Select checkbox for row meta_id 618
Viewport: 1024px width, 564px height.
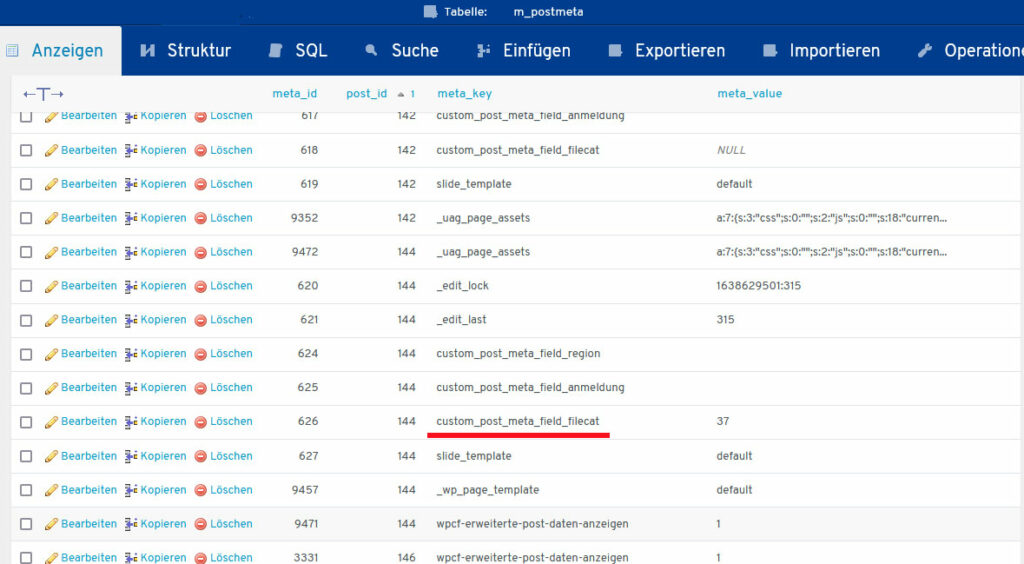coord(26,150)
